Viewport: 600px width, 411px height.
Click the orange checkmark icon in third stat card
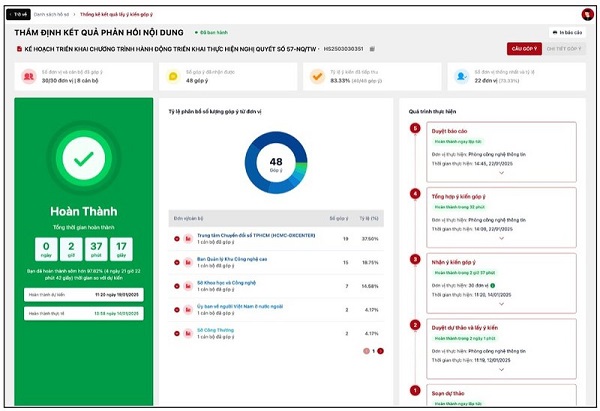coord(317,77)
